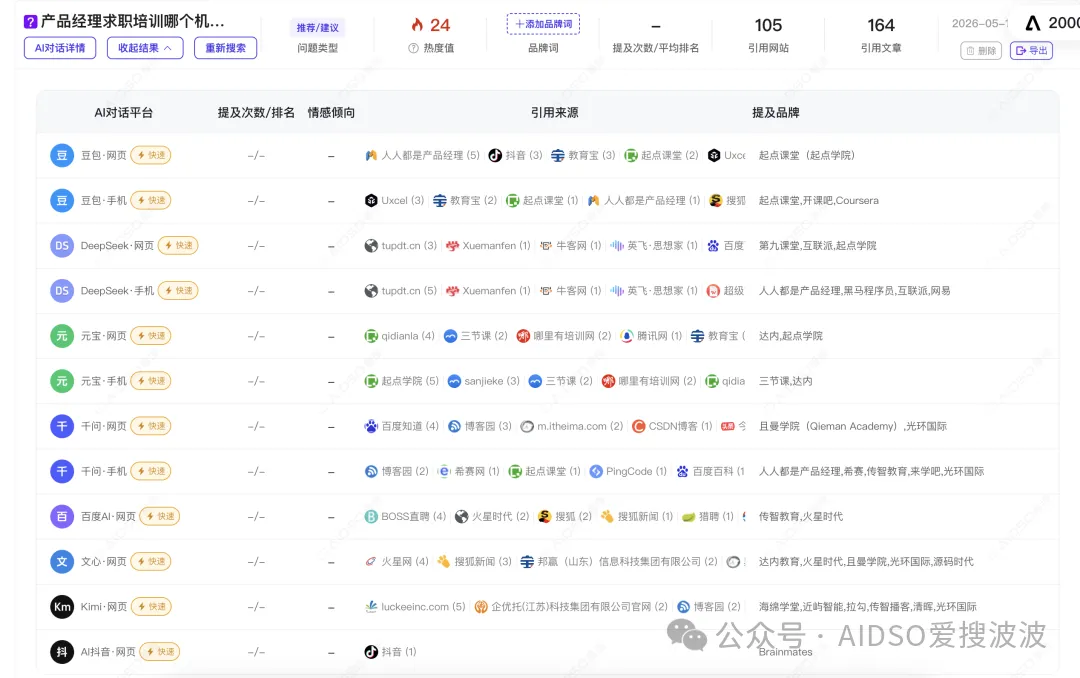This screenshot has width=1080, height=678.
Task: Open tupdt.cn (5) source in DeepSeek·手机 row
Action: pos(400,291)
